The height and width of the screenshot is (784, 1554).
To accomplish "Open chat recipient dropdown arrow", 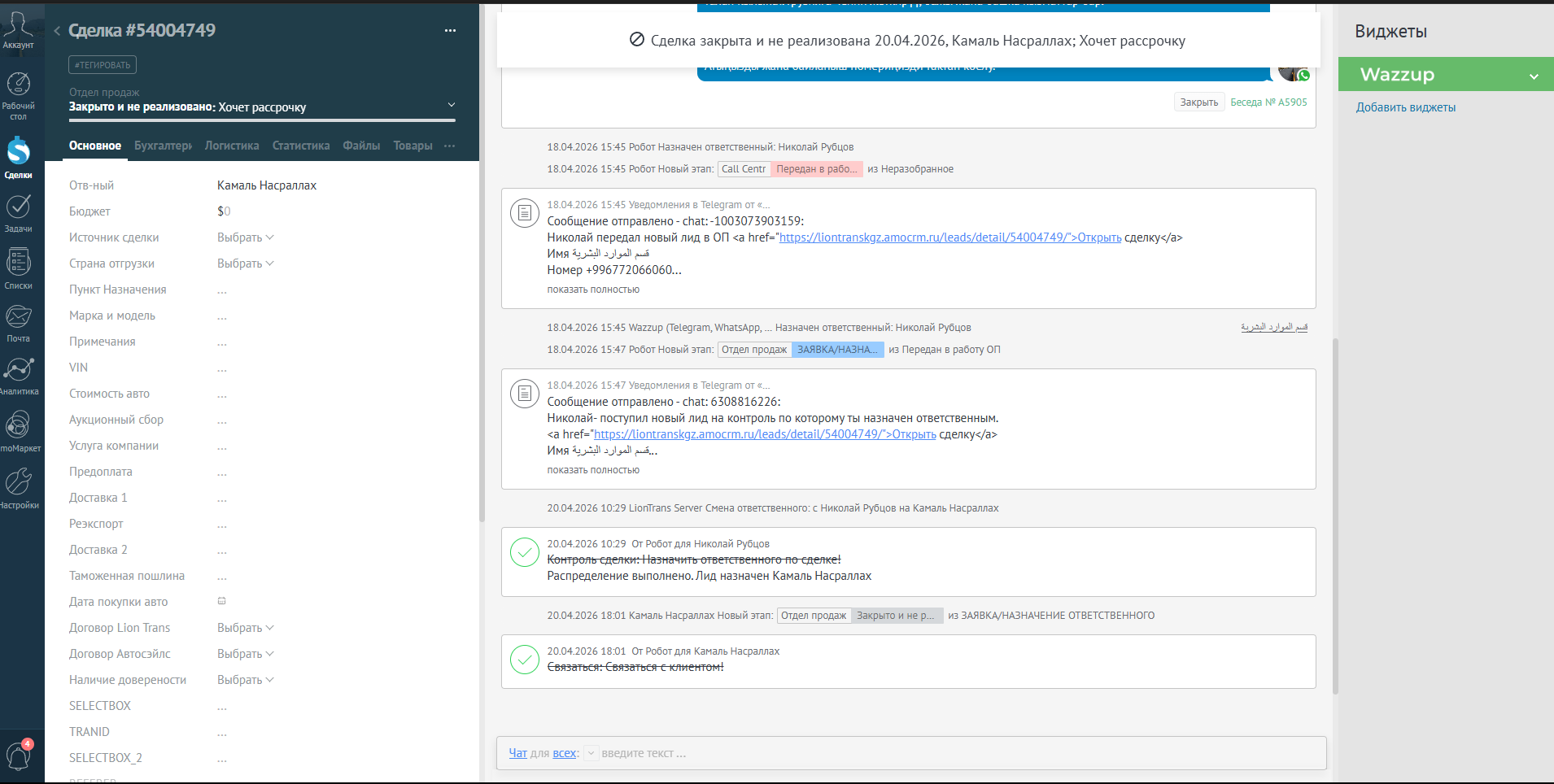I will pos(591,753).
